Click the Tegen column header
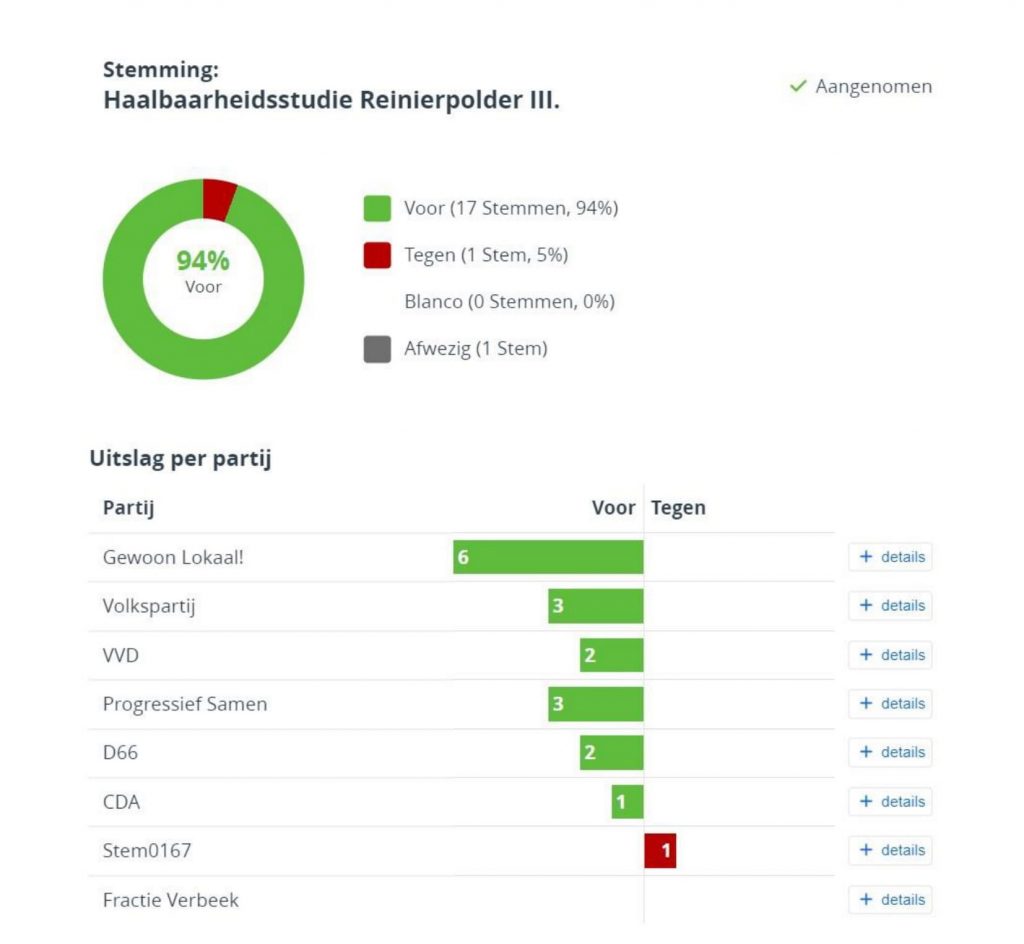Image resolution: width=1024 pixels, height=944 pixels. pyautogui.click(x=678, y=508)
